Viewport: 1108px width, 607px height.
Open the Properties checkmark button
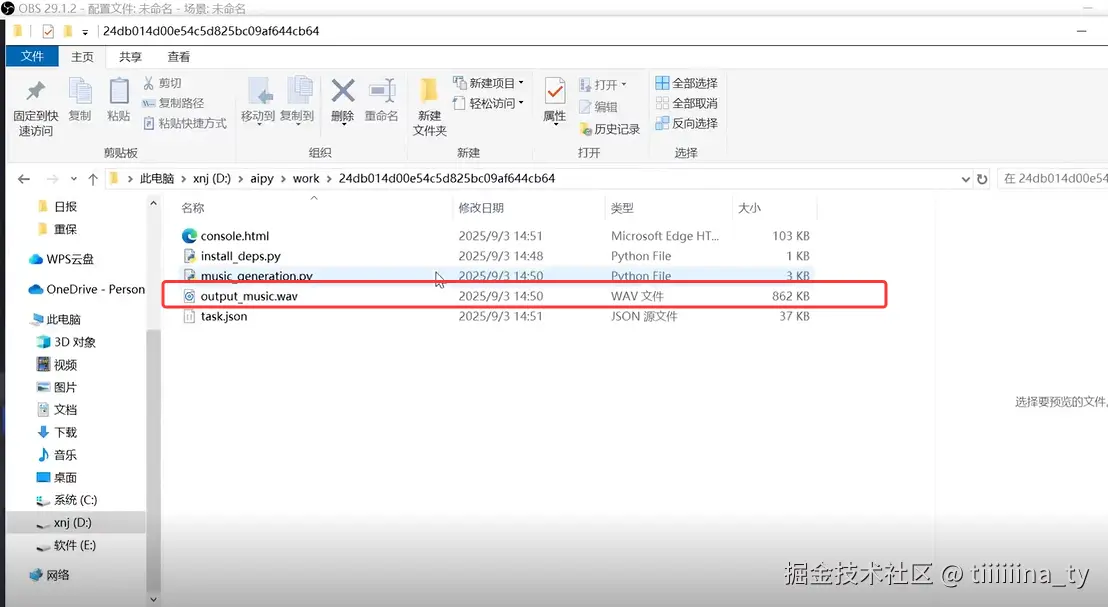coord(555,101)
